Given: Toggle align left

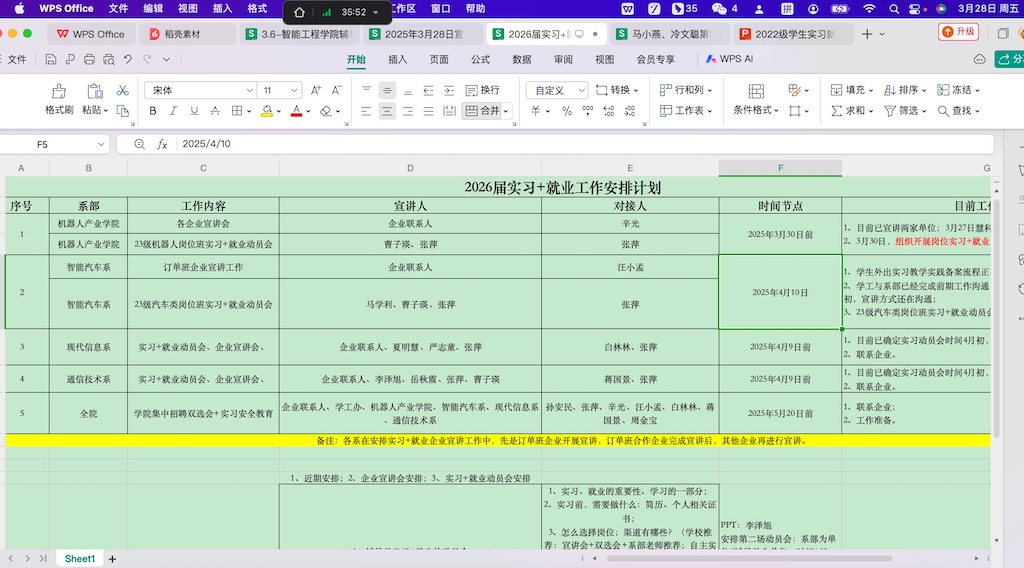Looking at the screenshot, I should click(x=366, y=111).
